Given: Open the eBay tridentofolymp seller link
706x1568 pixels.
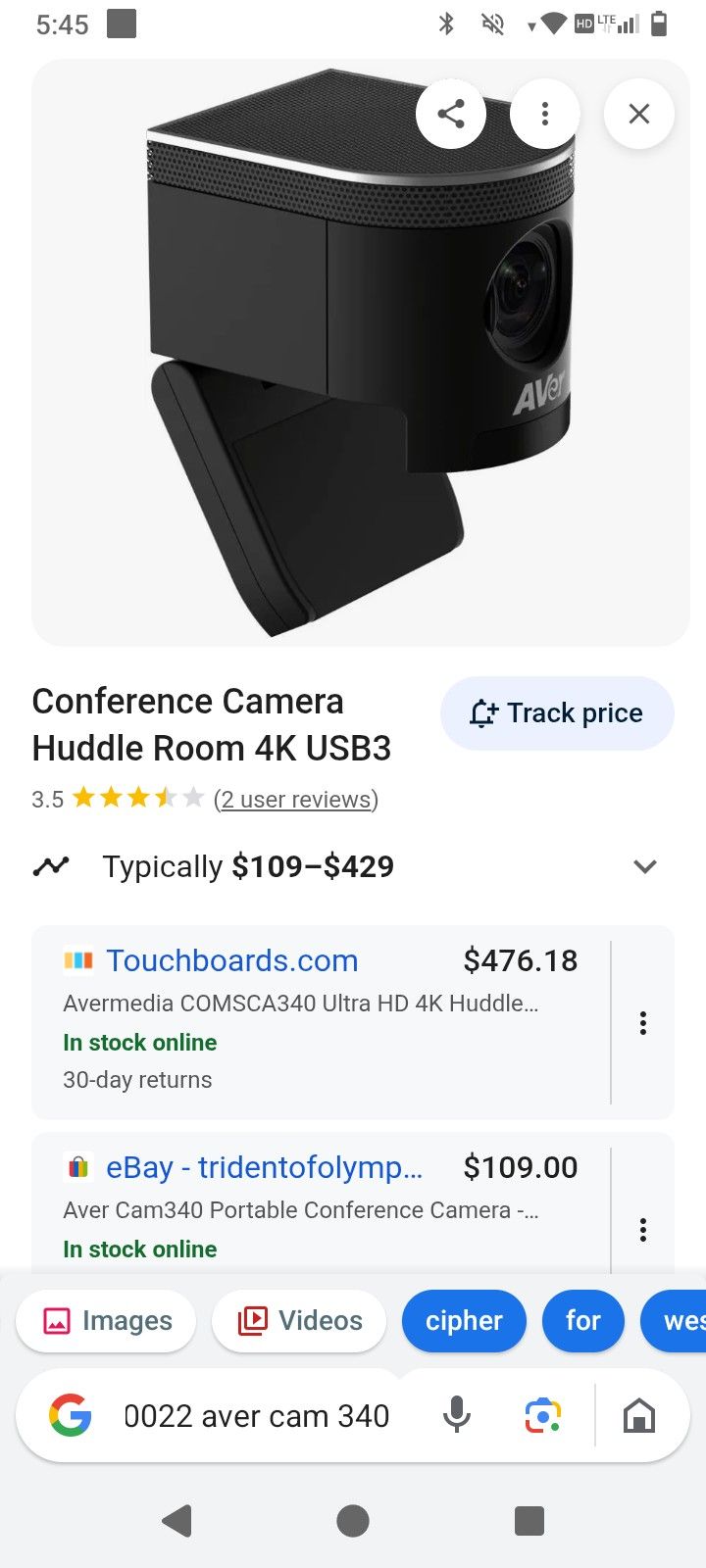Looking at the screenshot, I should click(x=265, y=1167).
